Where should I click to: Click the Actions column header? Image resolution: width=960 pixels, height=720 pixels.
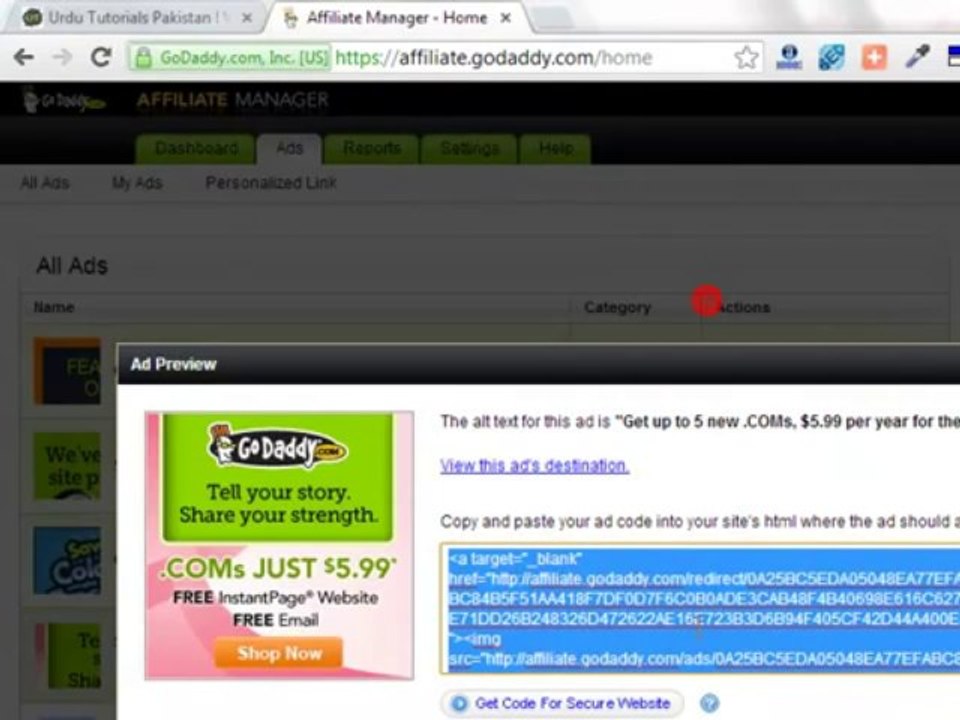742,307
